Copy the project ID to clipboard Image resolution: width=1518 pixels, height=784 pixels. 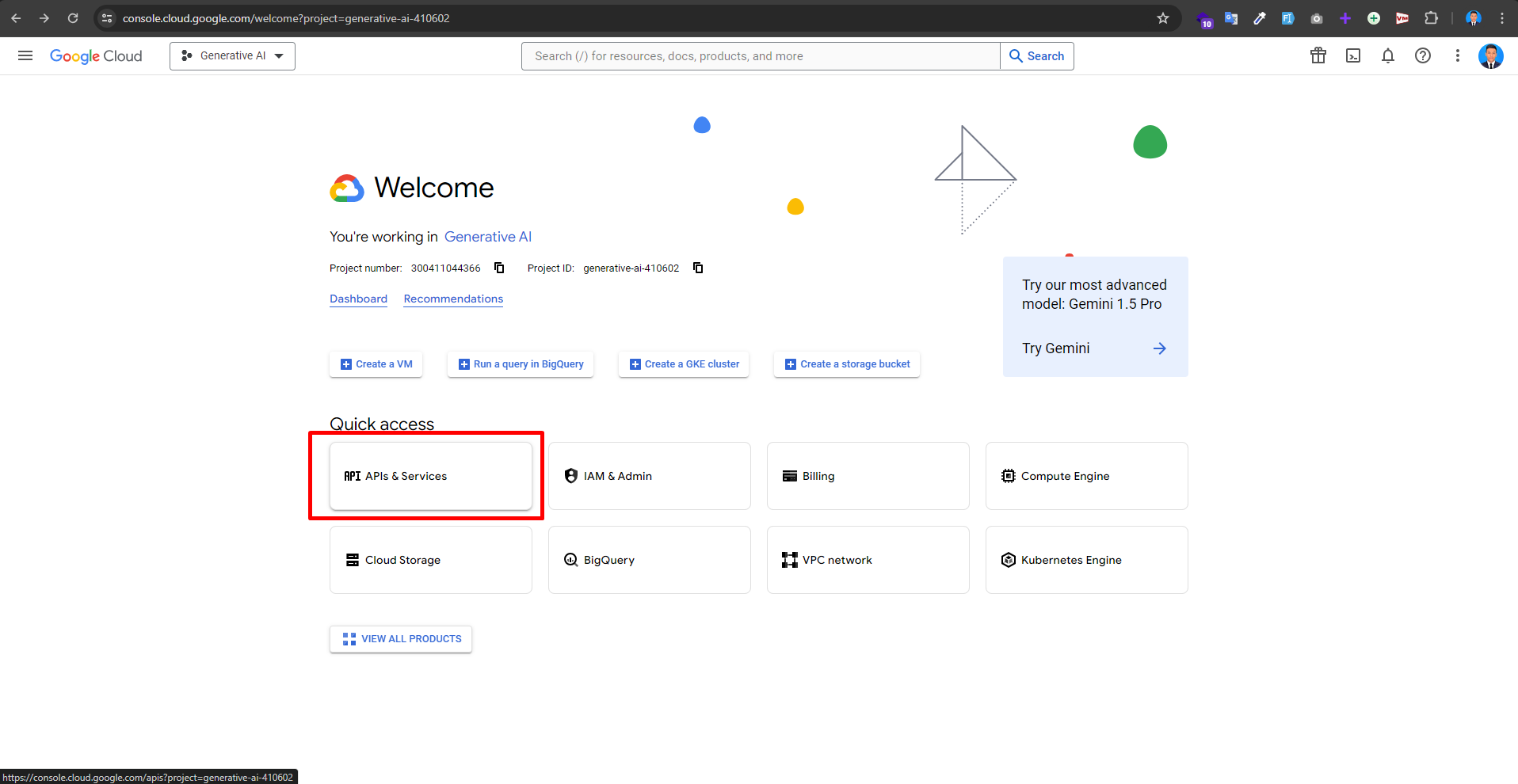[x=698, y=268]
